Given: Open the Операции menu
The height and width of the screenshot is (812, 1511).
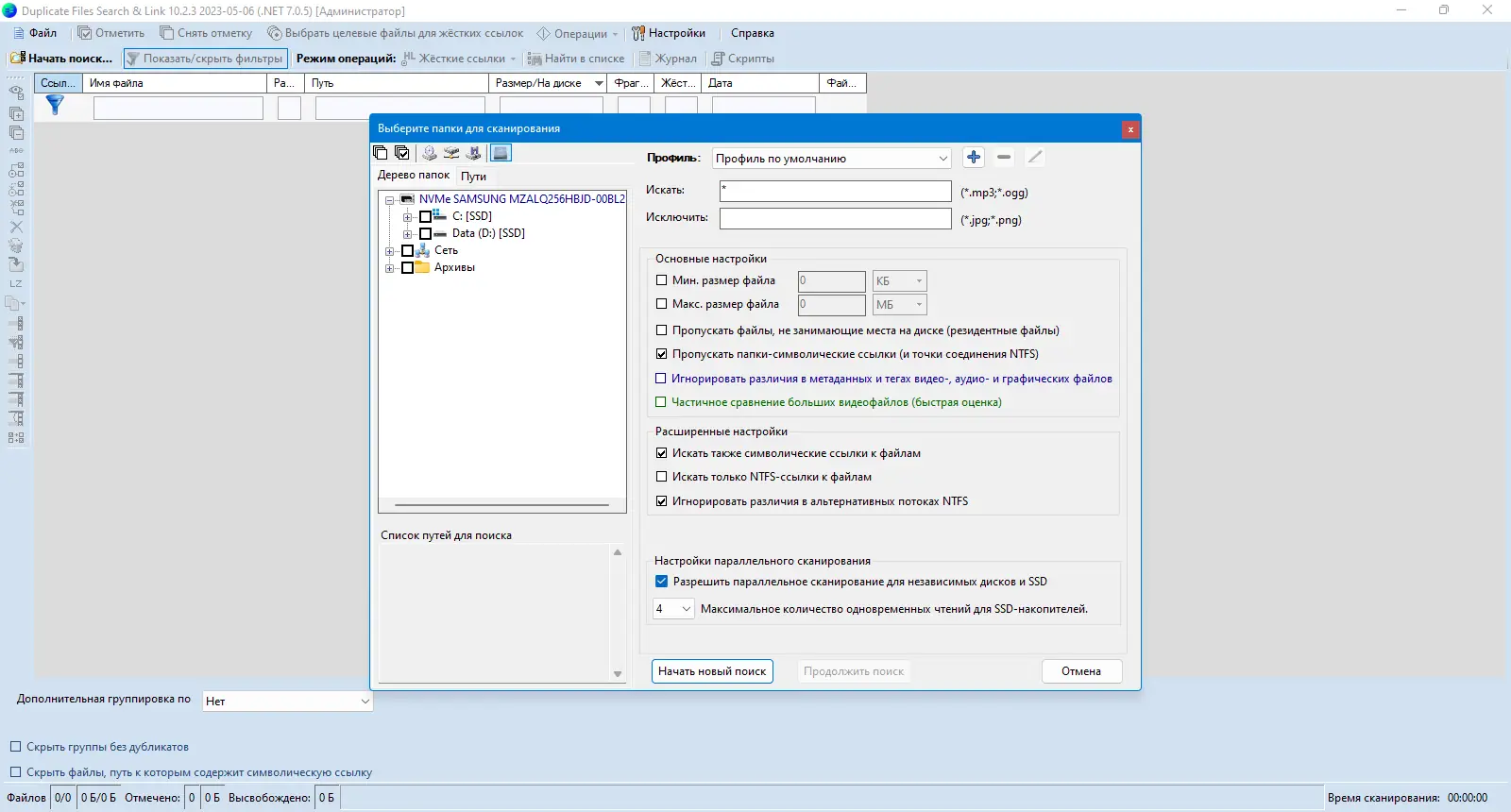Looking at the screenshot, I should coord(577,33).
